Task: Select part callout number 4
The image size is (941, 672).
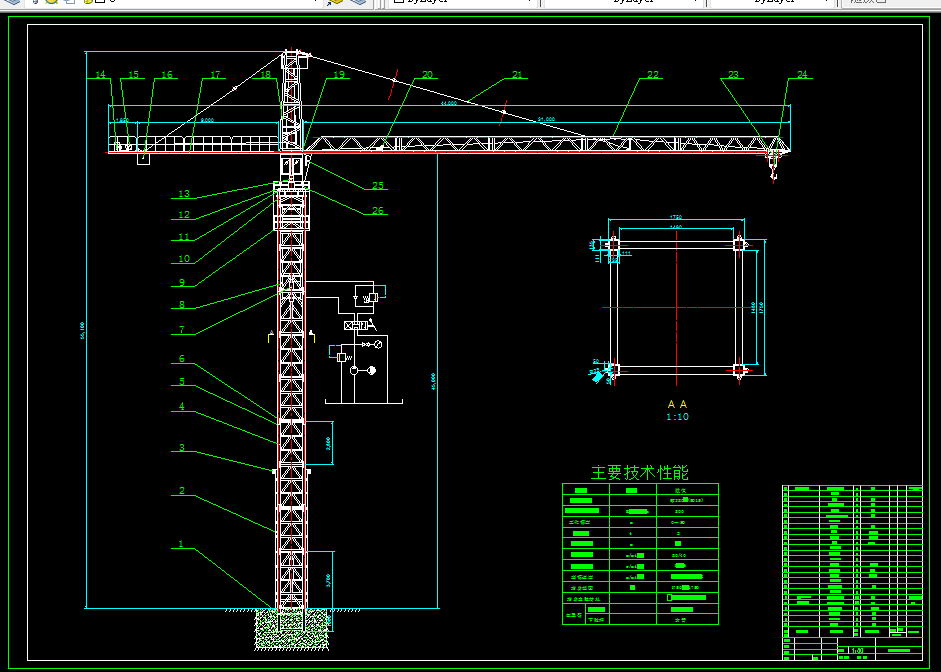Action: click(182, 407)
